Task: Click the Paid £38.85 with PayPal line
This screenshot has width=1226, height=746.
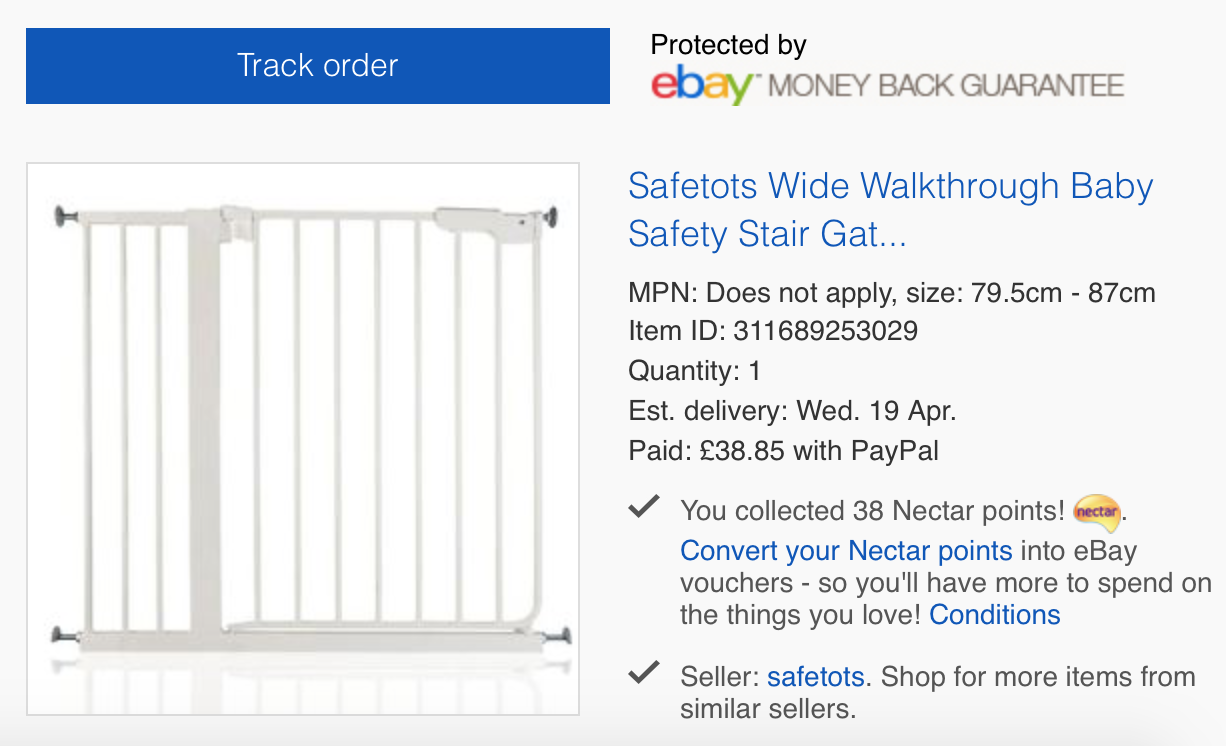Action: [x=783, y=451]
